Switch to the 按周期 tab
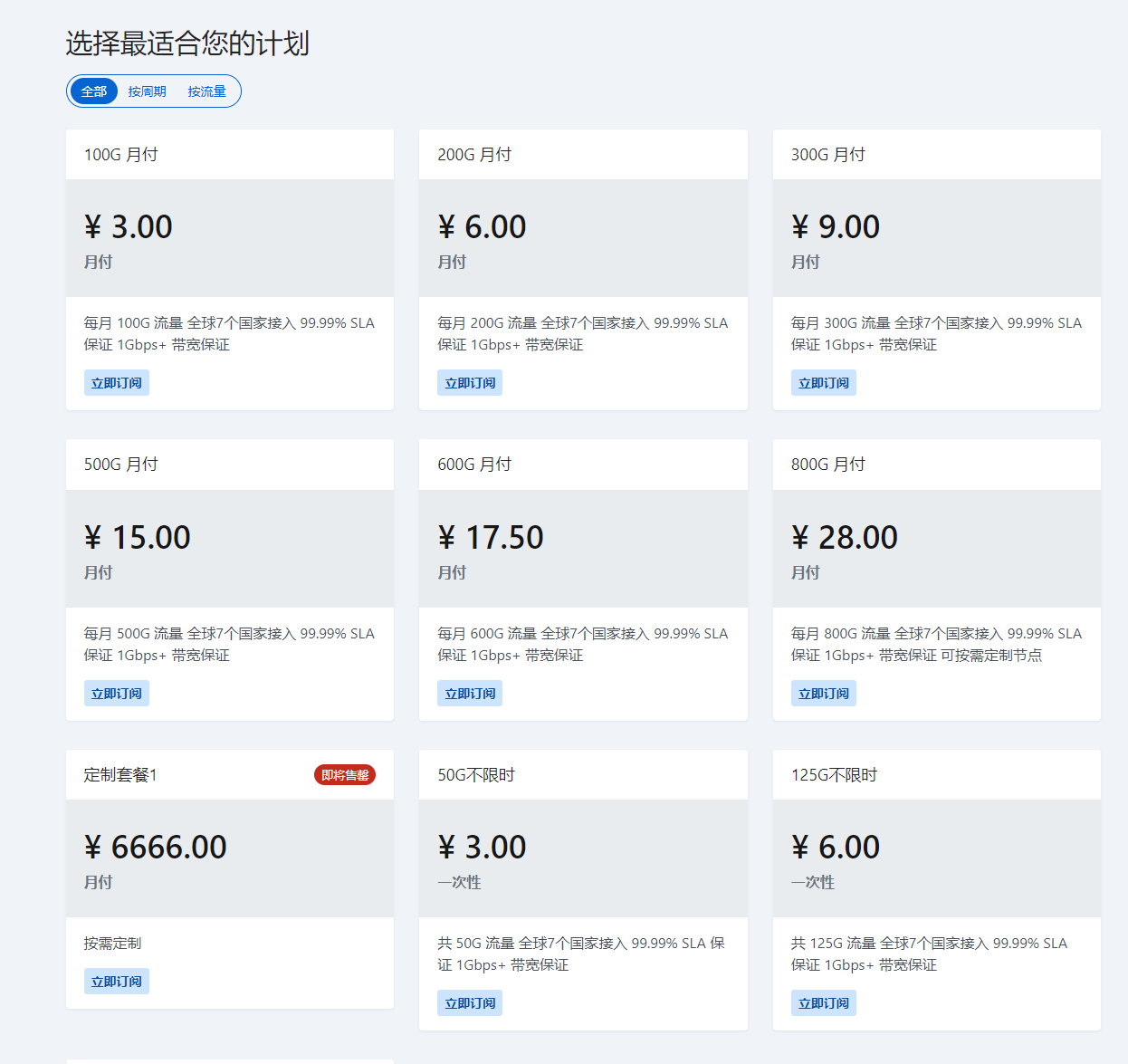 click(147, 91)
